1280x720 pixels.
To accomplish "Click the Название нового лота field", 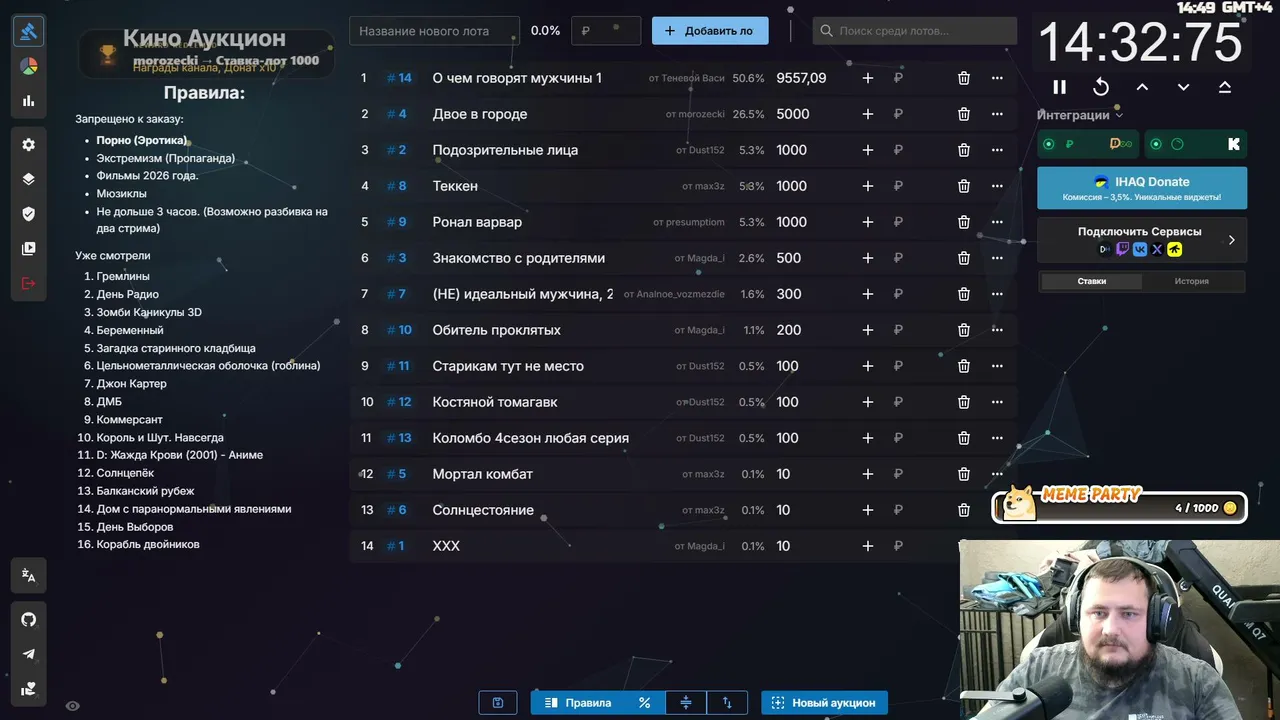I will point(435,31).
